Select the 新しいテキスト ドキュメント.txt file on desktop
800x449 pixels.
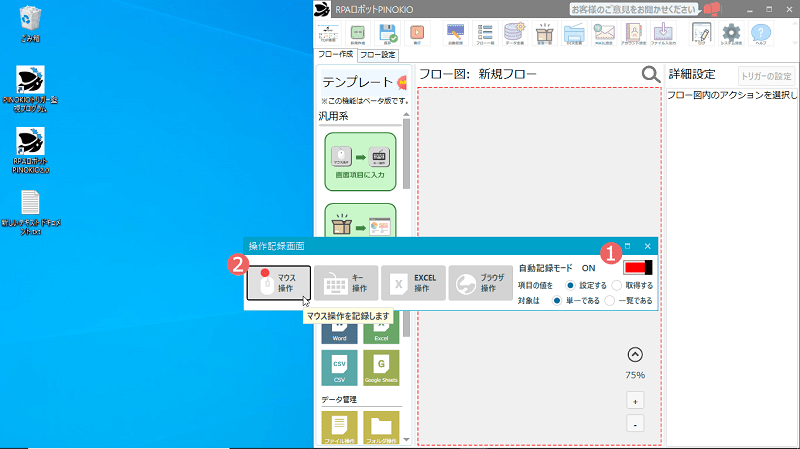coord(30,212)
